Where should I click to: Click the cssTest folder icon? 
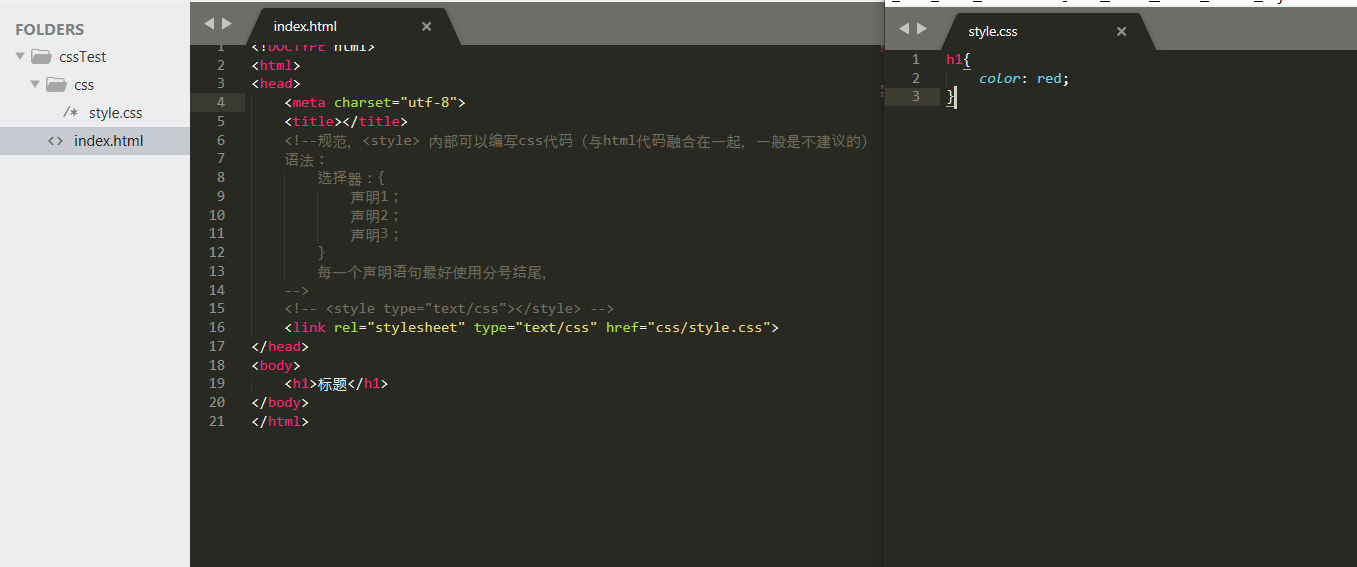pyautogui.click(x=41, y=57)
